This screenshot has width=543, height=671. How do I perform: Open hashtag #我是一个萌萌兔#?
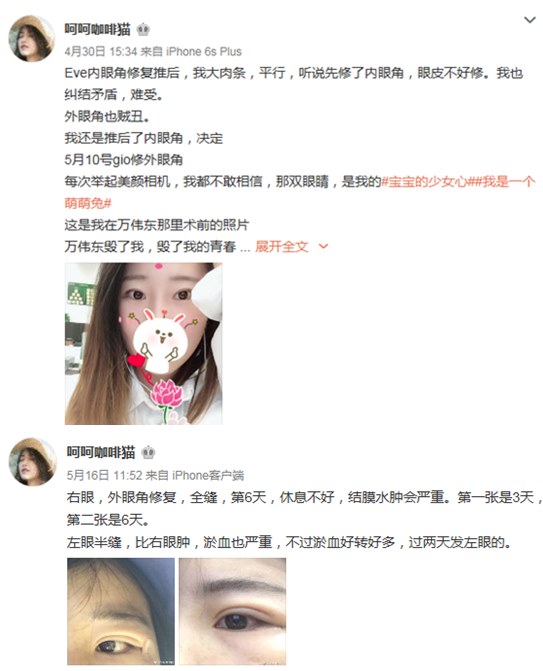300,193
